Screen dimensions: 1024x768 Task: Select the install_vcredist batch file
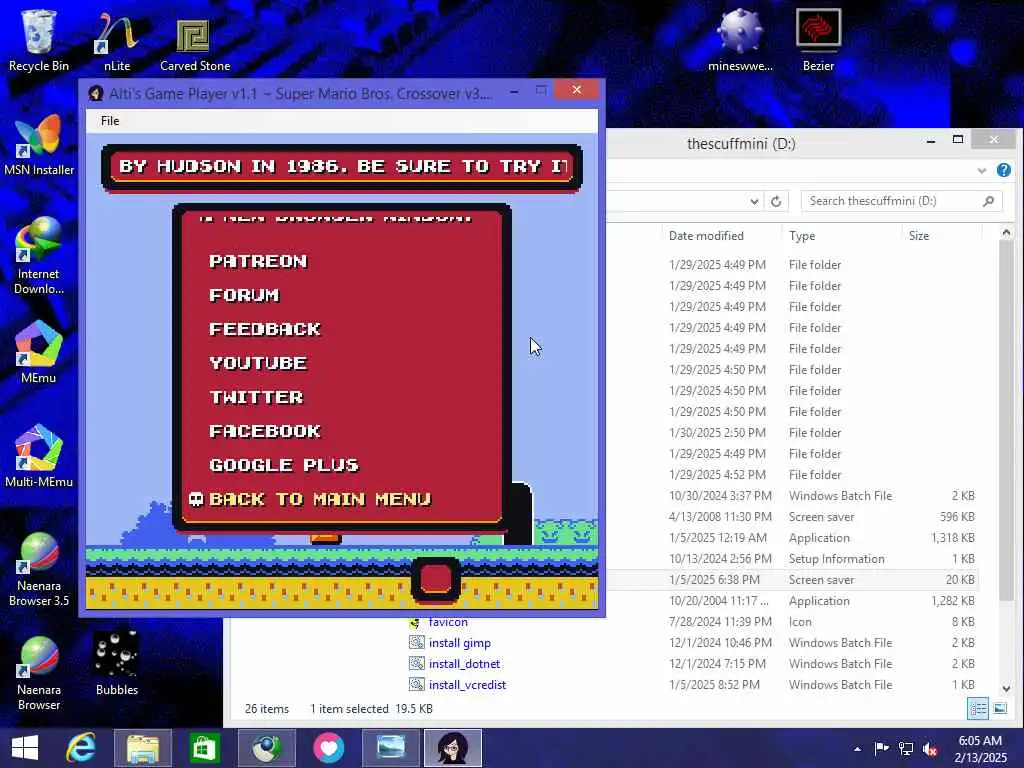(467, 684)
